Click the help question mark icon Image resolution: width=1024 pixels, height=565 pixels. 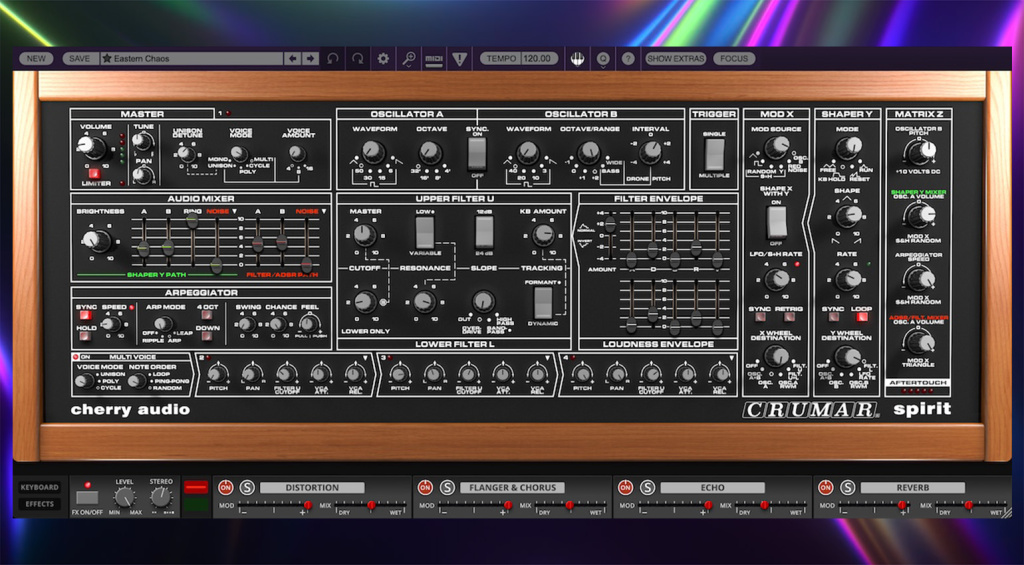[x=628, y=59]
